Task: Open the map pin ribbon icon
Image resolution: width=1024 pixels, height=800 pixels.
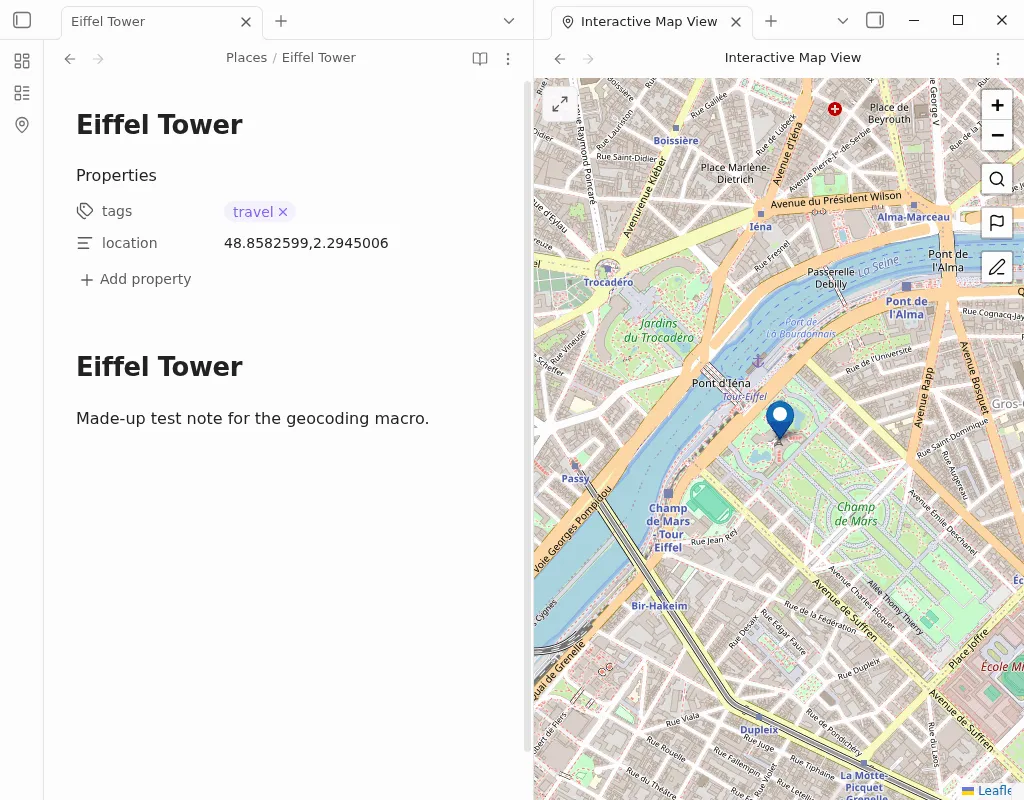Action: 22,125
